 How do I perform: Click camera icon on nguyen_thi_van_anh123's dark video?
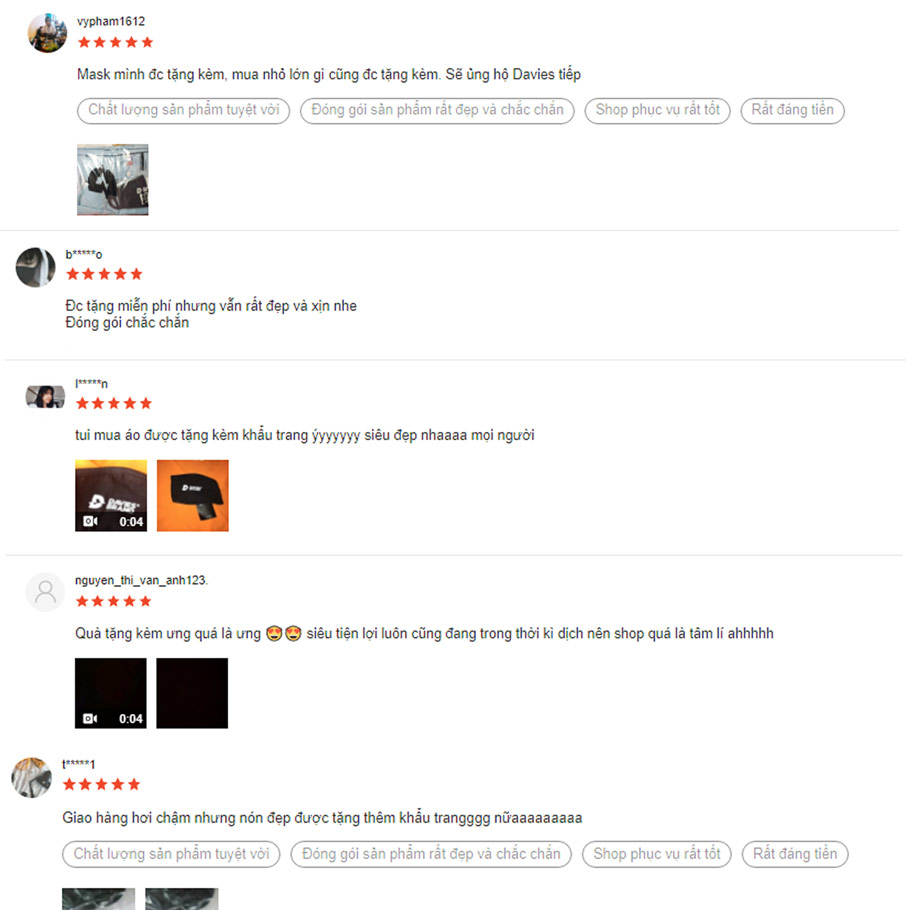90,718
